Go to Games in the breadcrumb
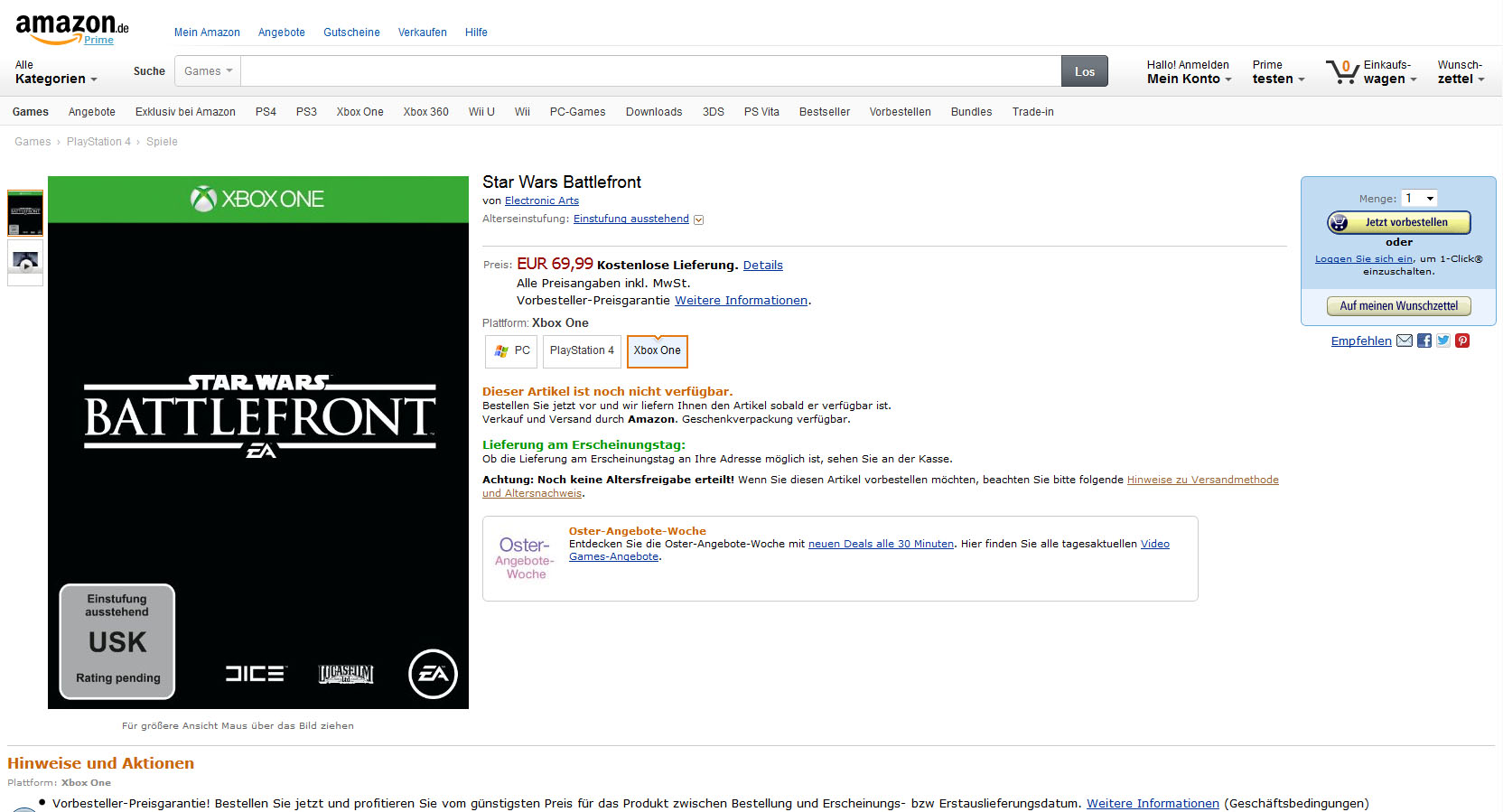This screenshot has width=1503, height=812. pyautogui.click(x=33, y=142)
